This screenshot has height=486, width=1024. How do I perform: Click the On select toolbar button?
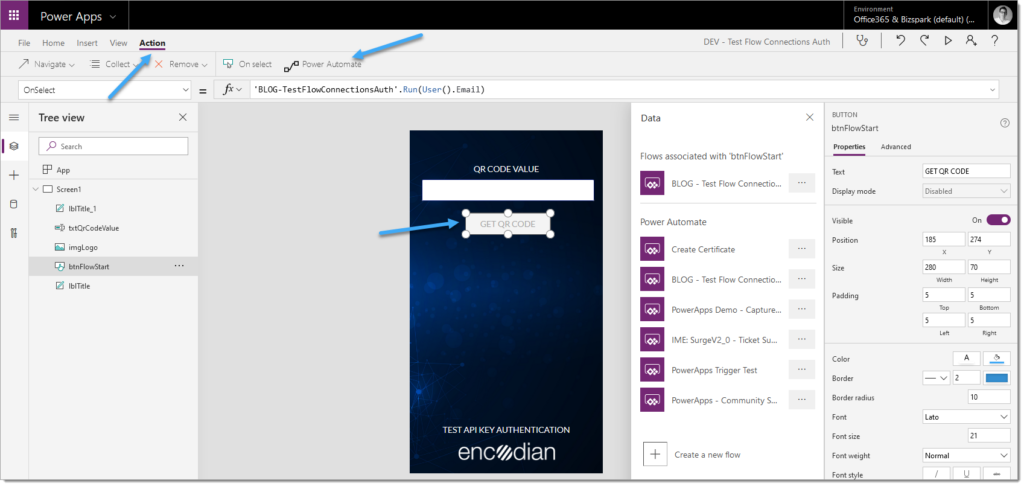point(248,64)
